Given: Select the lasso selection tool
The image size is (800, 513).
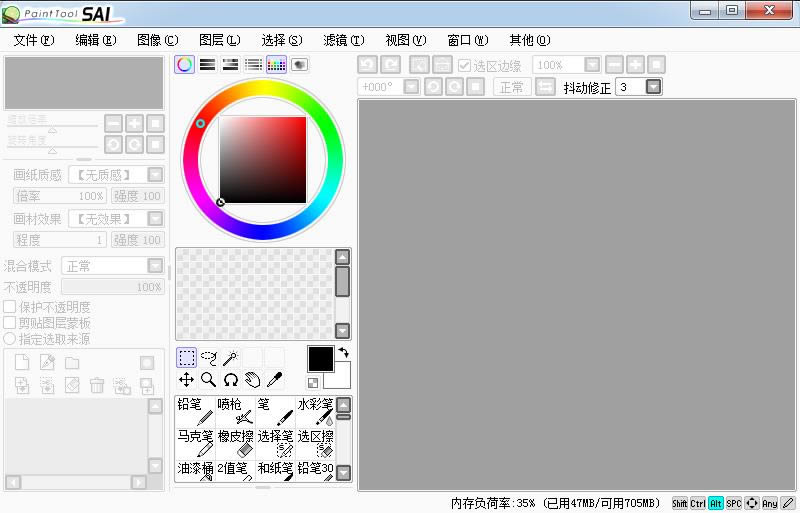Looking at the screenshot, I should pos(209,358).
